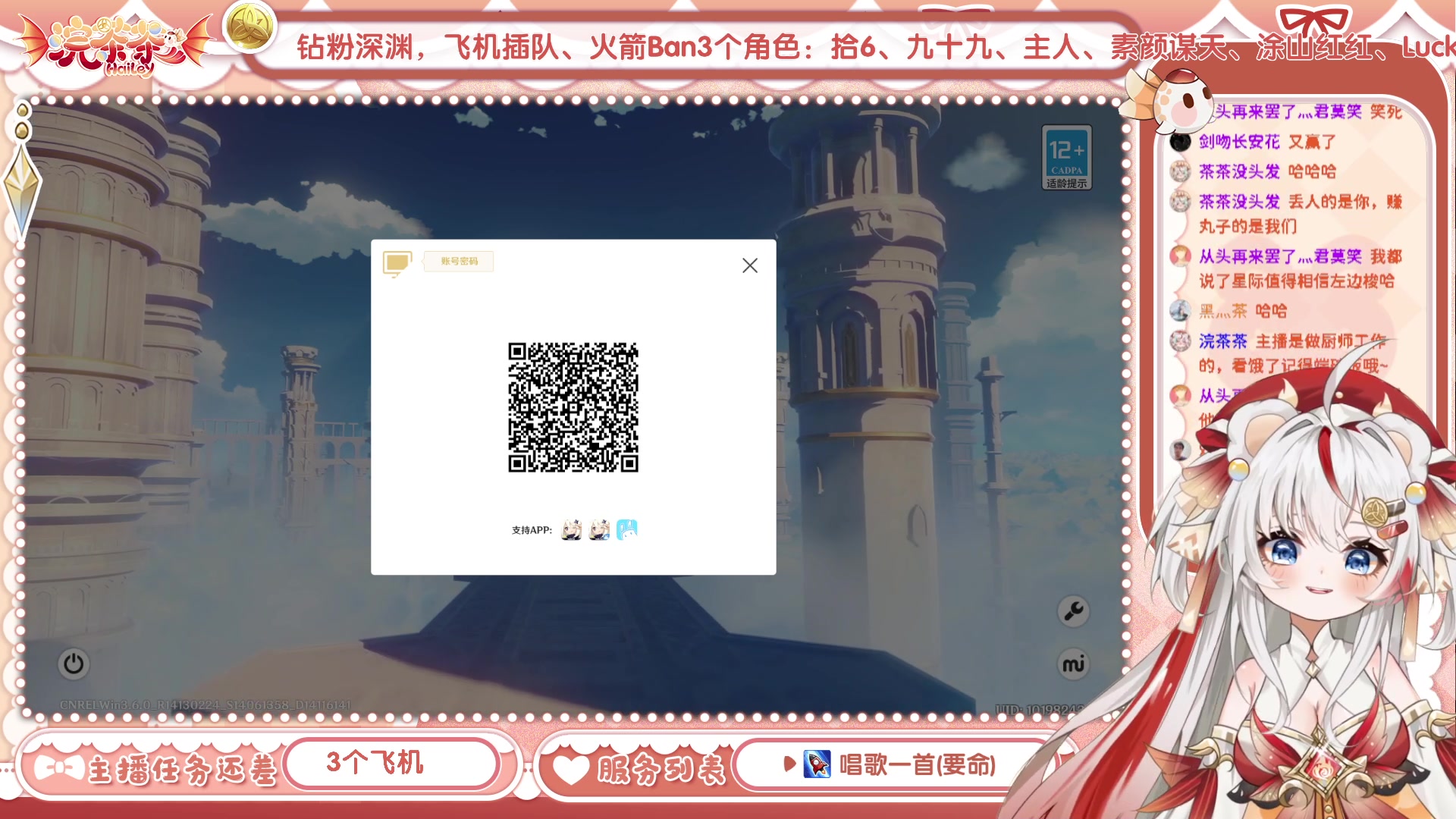Switch to 账号密码 login mode

459,261
